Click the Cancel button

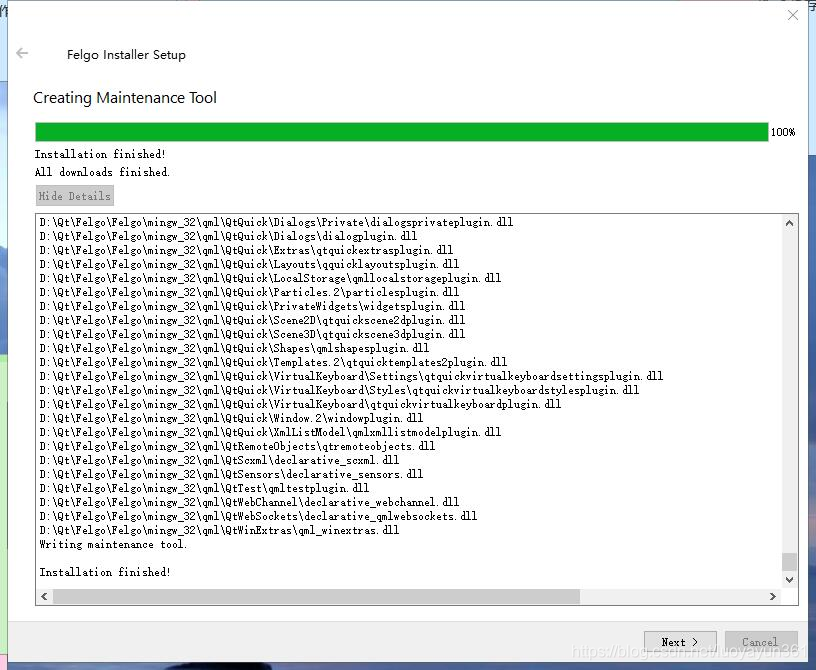(761, 642)
